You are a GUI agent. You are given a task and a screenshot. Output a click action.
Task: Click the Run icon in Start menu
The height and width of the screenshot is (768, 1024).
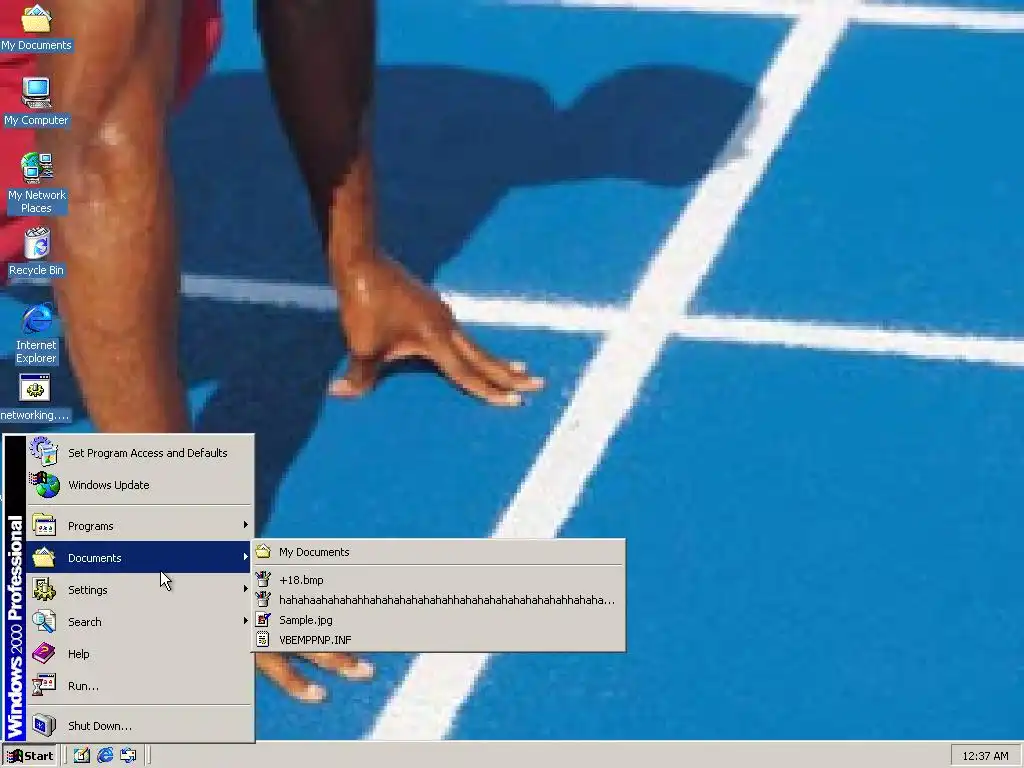44,685
